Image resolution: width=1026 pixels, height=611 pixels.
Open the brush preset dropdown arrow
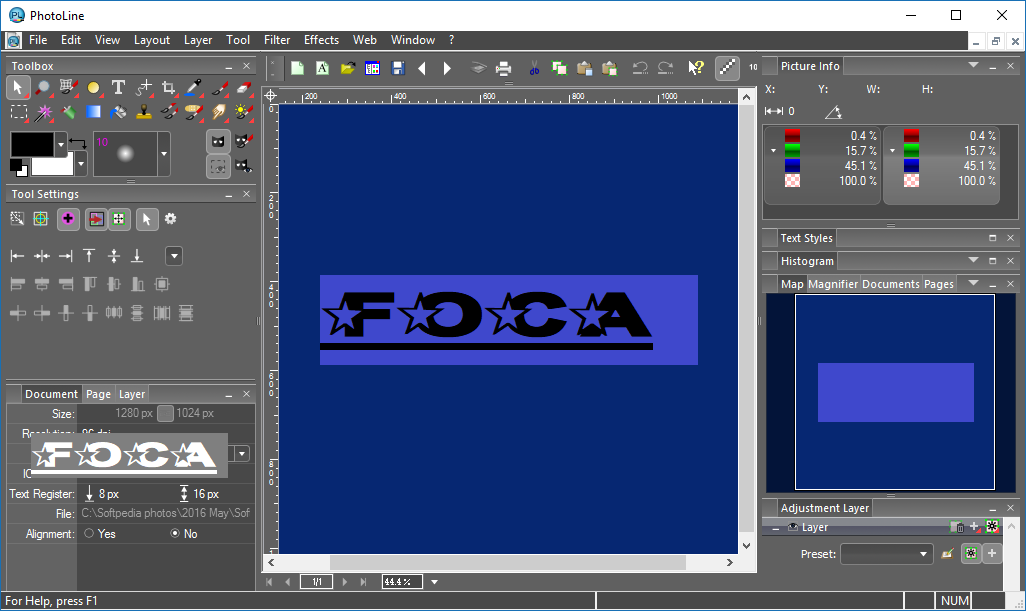point(164,154)
